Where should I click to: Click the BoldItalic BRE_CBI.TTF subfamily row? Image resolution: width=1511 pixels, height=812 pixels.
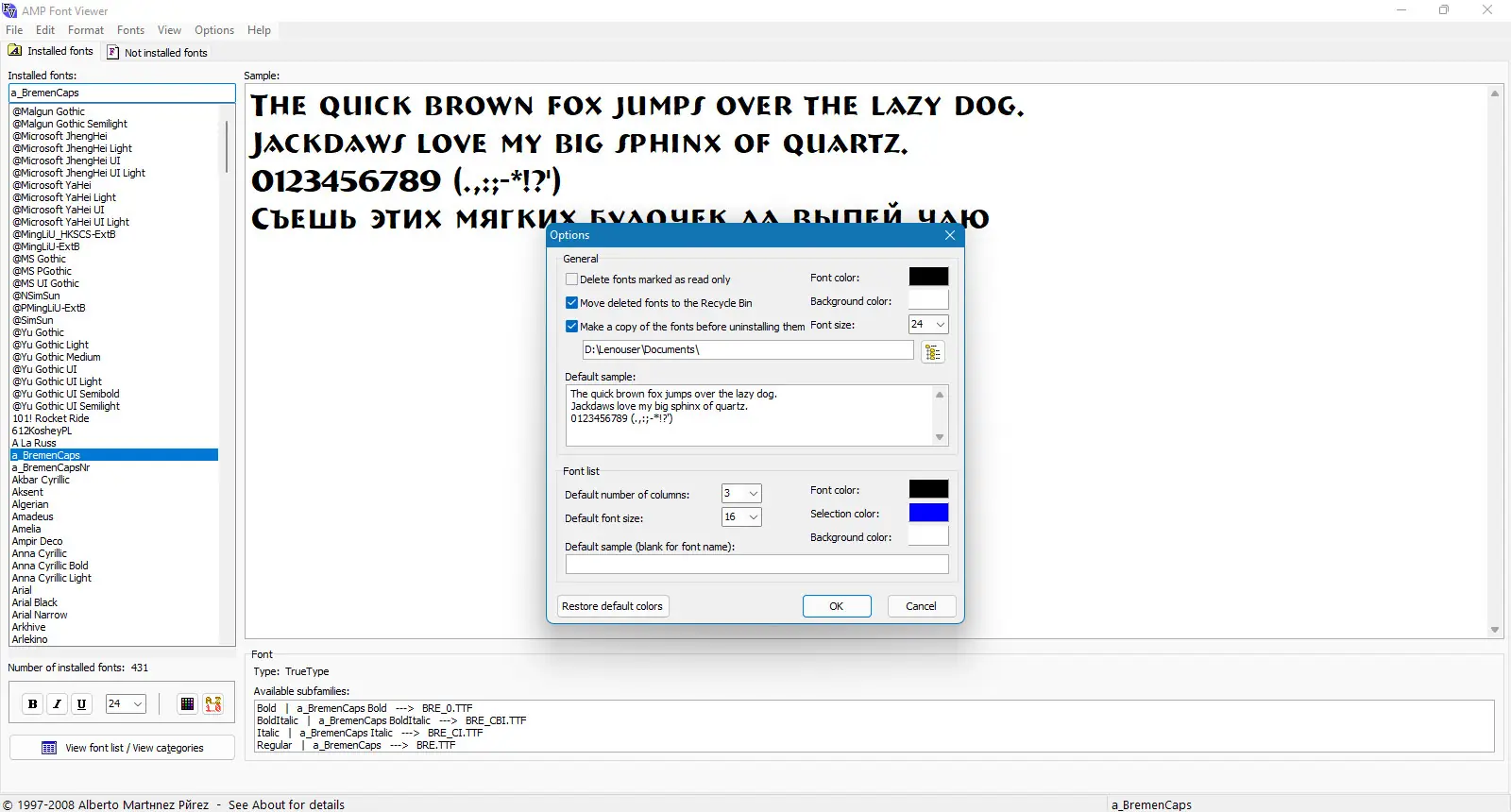pyautogui.click(x=392, y=720)
